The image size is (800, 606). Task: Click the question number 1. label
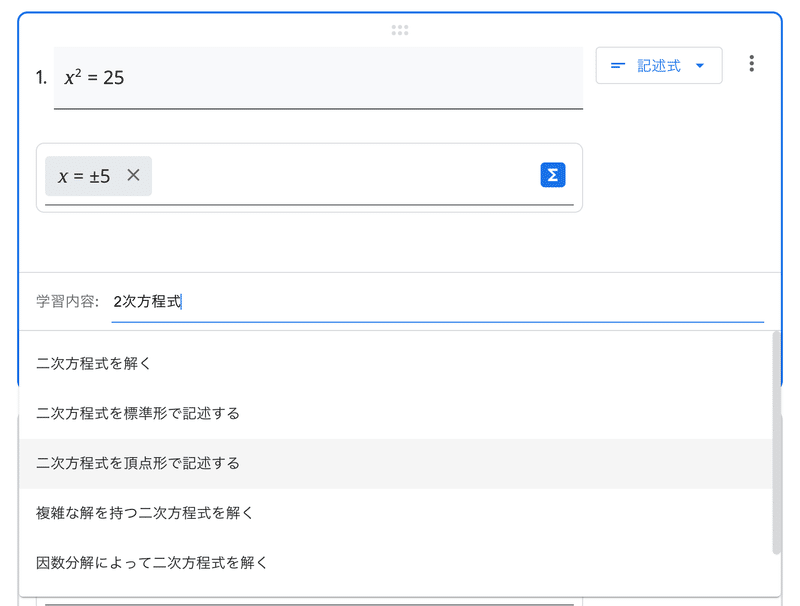(x=41, y=78)
